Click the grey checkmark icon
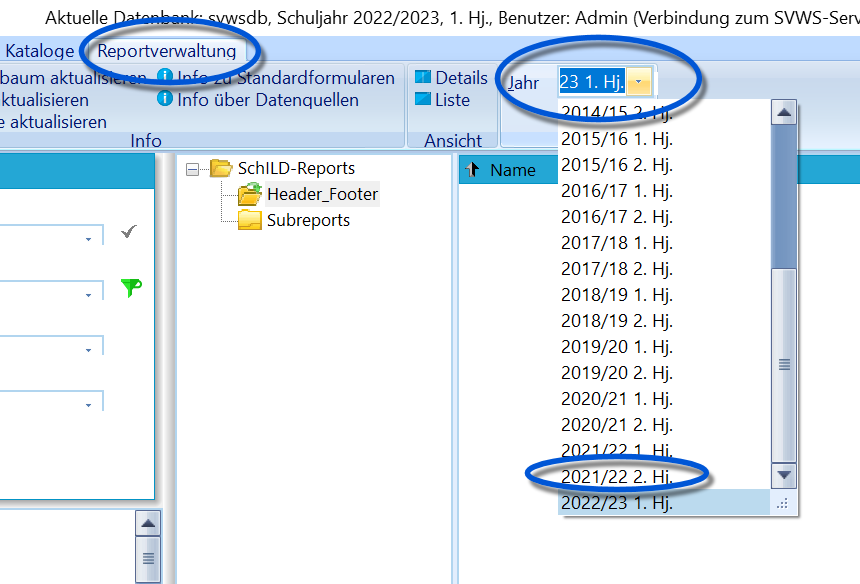Viewport: 860px width, 584px height. (x=129, y=232)
